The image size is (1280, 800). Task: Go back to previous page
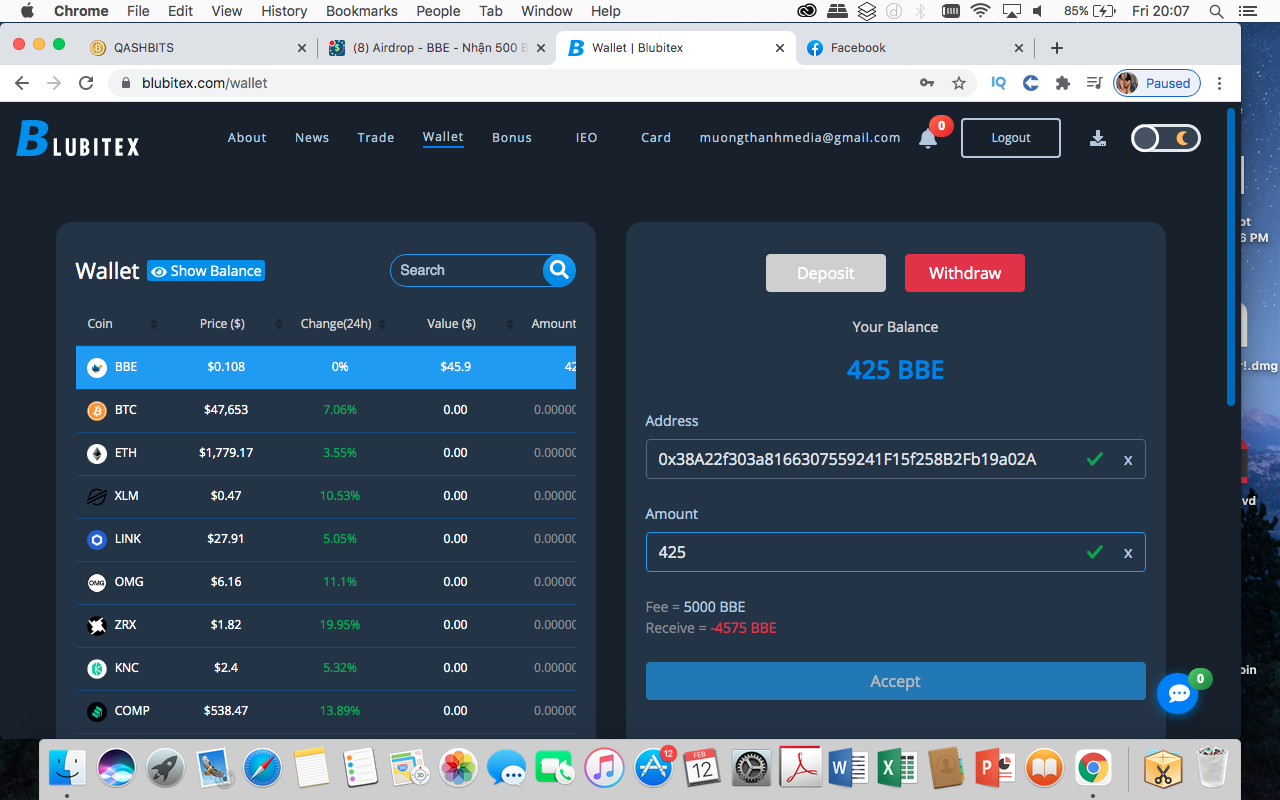coord(22,83)
